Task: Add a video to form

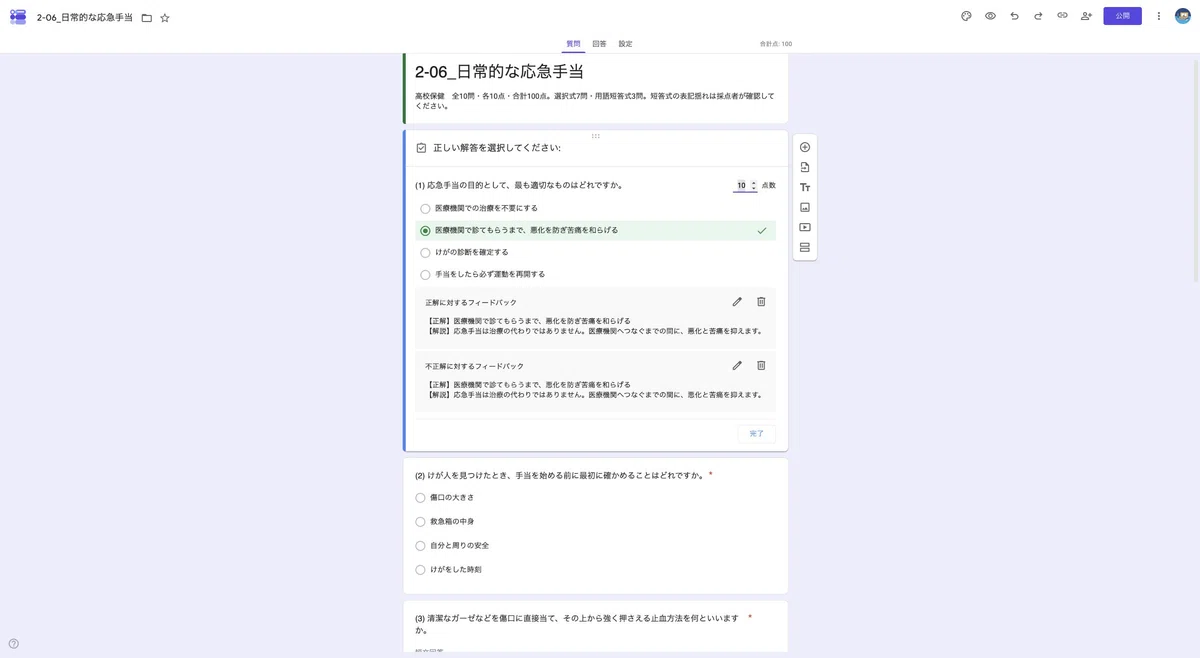Action: pyautogui.click(x=805, y=227)
